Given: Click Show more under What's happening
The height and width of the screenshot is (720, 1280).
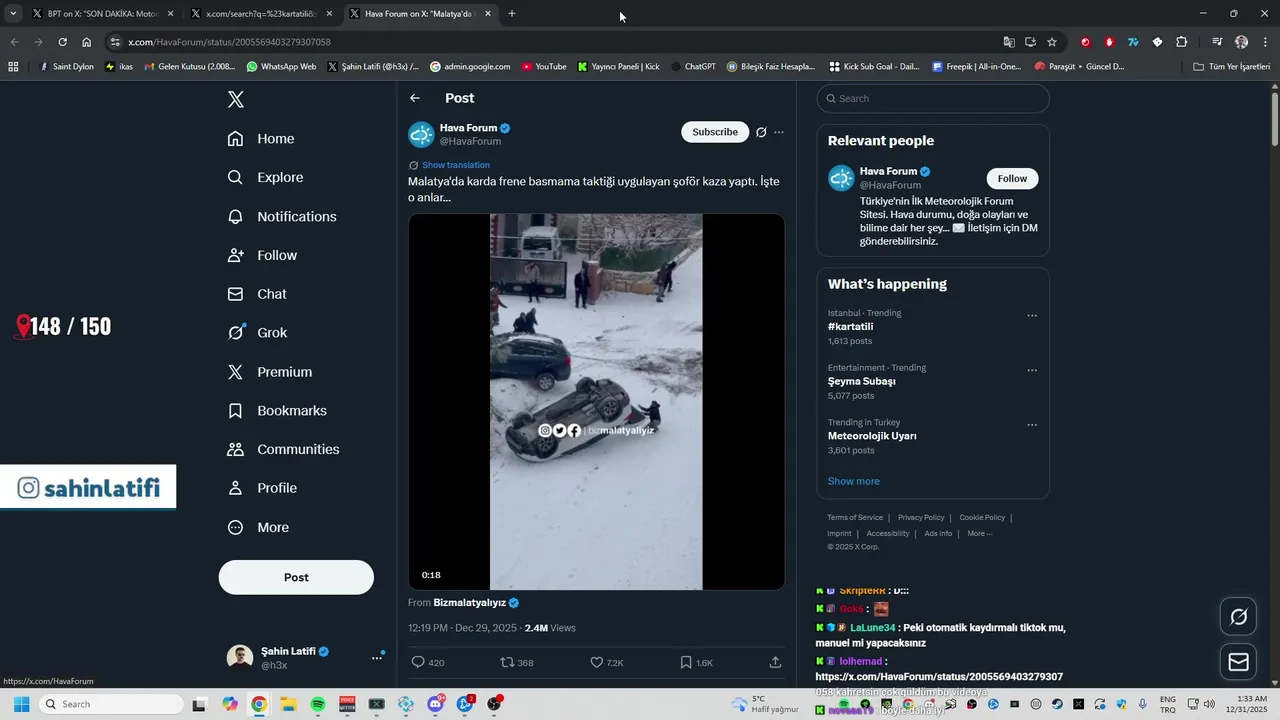Looking at the screenshot, I should click(x=854, y=481).
